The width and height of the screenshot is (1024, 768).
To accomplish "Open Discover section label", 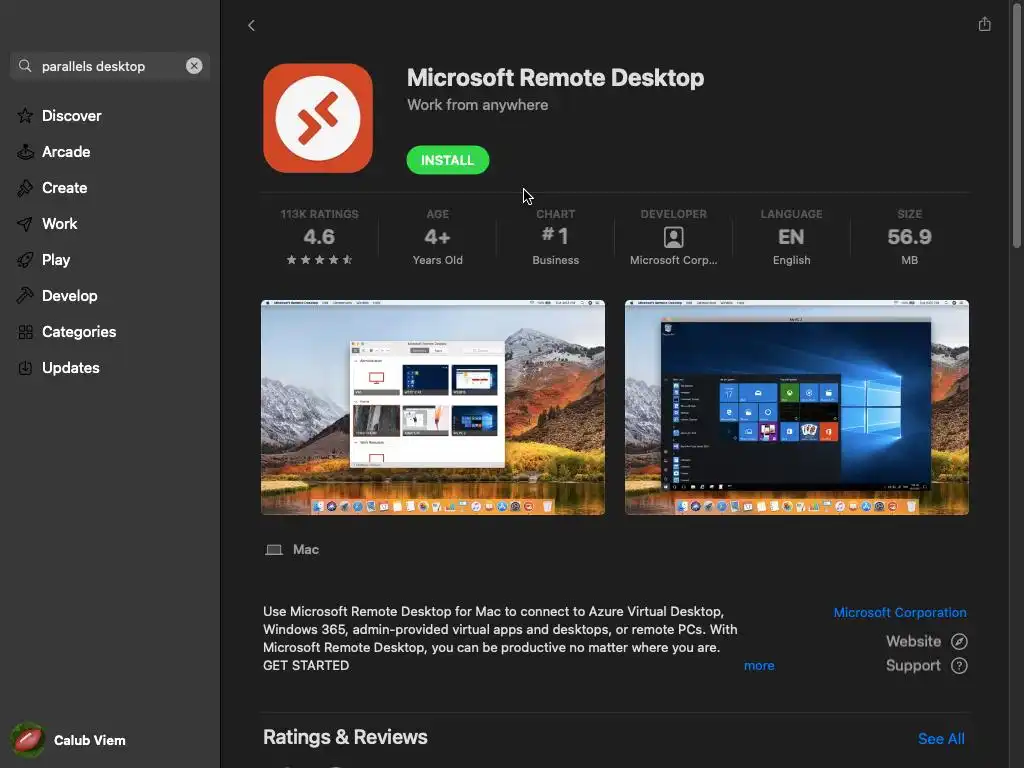I will click(x=72, y=116).
